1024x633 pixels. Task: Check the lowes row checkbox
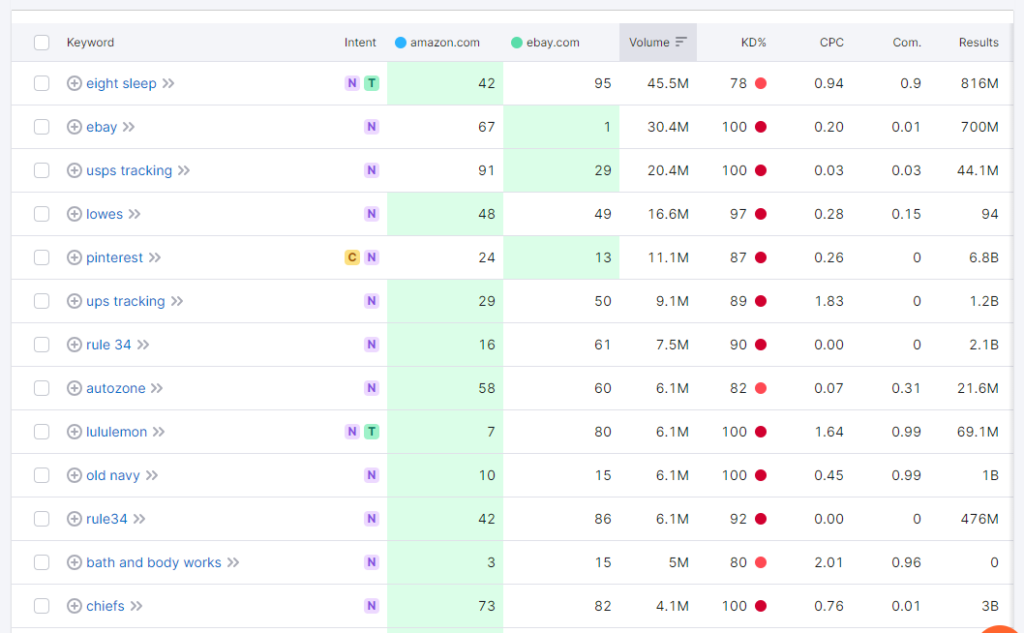tap(42, 214)
